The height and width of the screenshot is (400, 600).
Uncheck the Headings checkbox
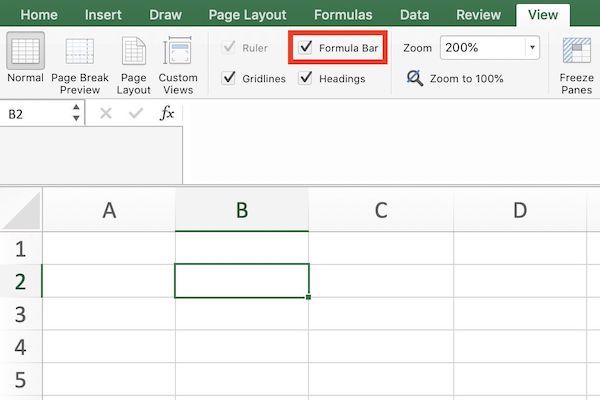tap(305, 78)
